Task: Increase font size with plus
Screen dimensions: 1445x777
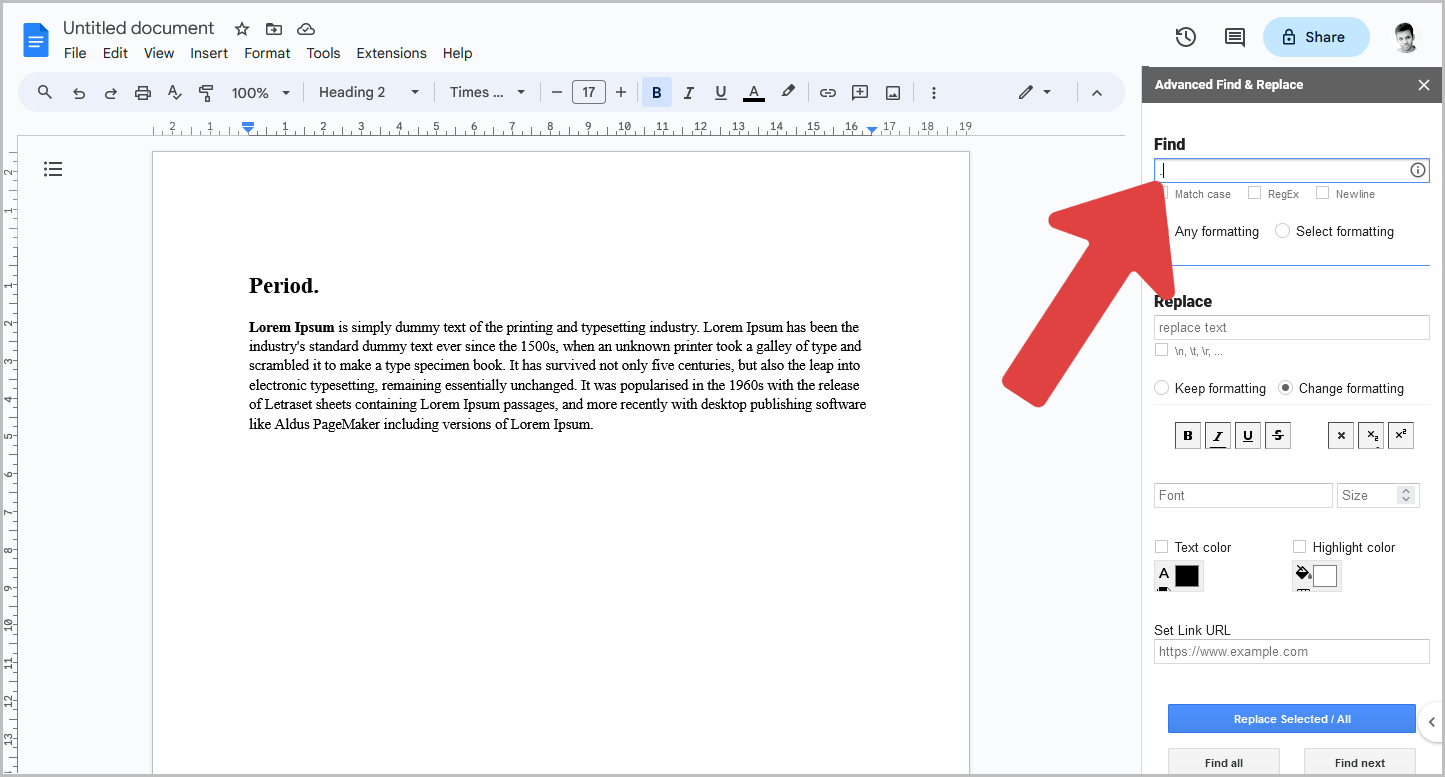Action: coord(621,93)
